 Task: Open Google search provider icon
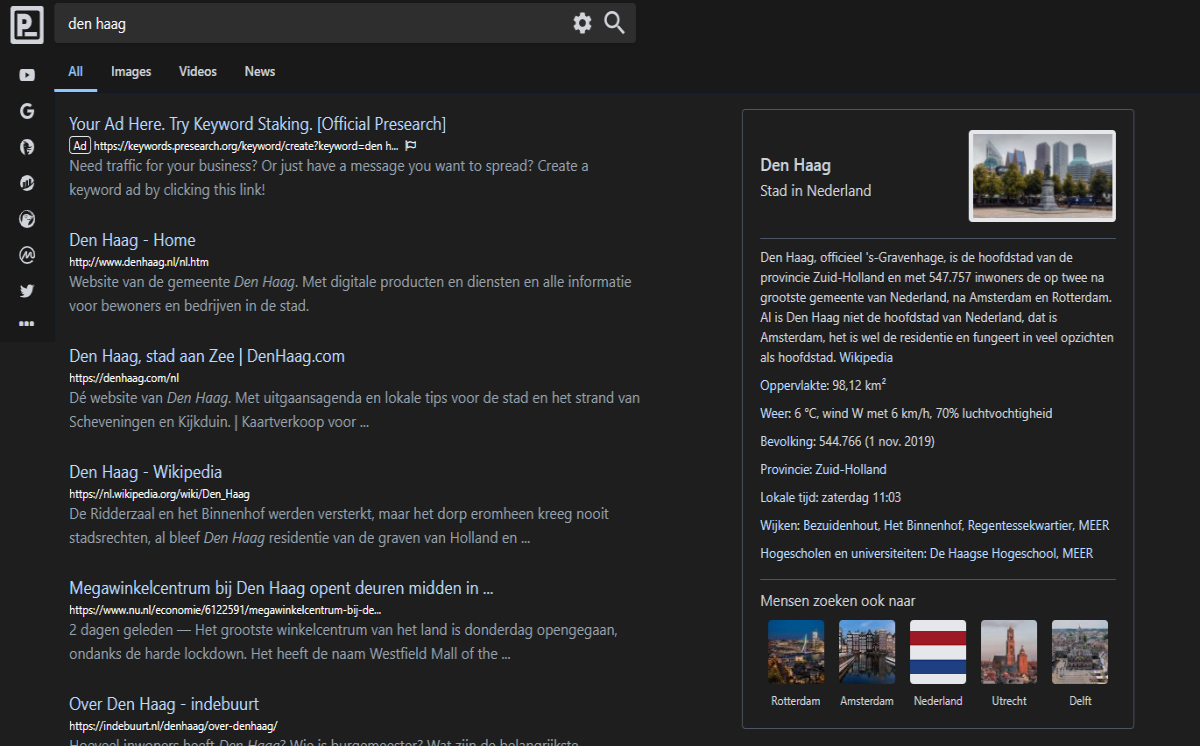pos(27,111)
